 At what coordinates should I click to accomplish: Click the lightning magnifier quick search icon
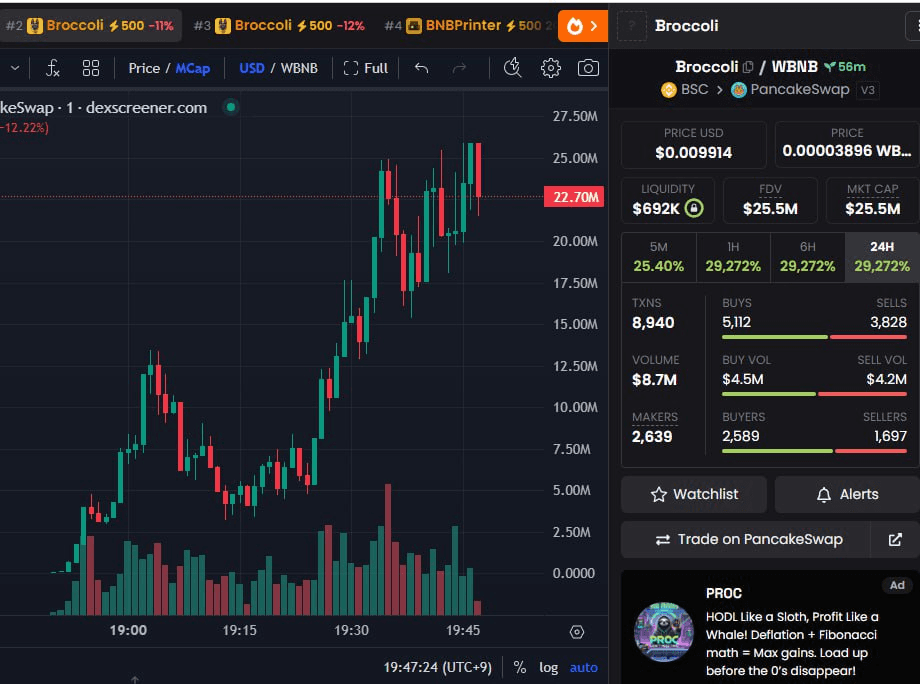point(512,68)
